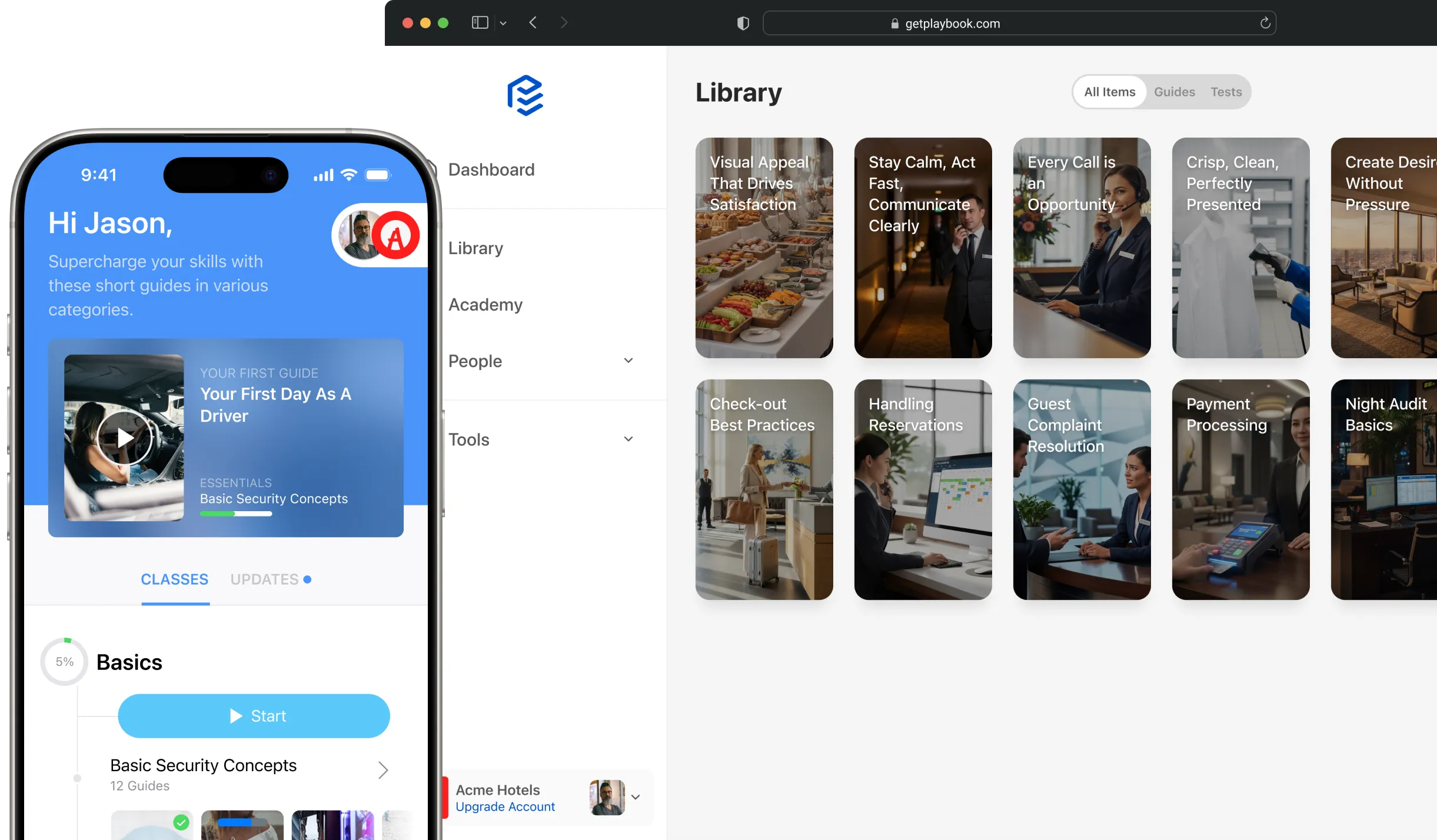This screenshot has width=1437, height=840.
Task: Switch the Library filter to Tests
Action: coord(1226,92)
